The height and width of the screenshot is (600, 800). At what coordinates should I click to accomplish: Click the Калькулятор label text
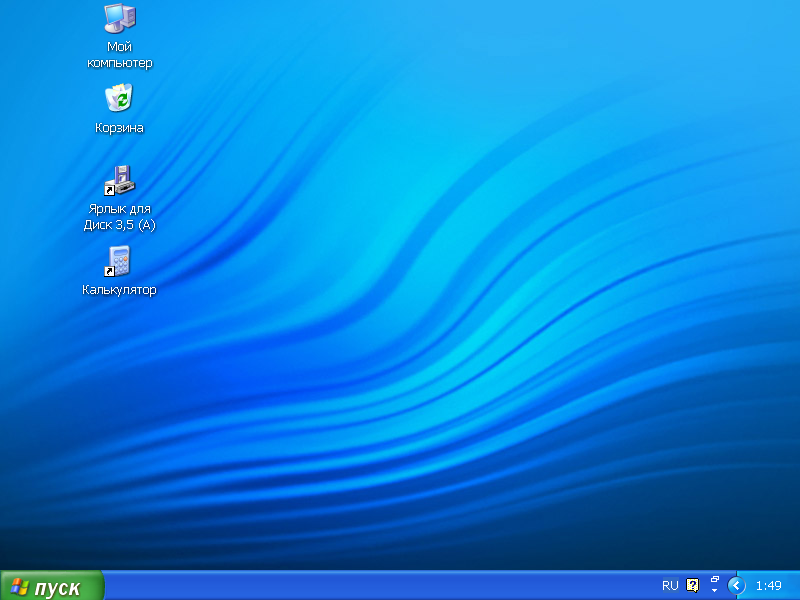119,290
